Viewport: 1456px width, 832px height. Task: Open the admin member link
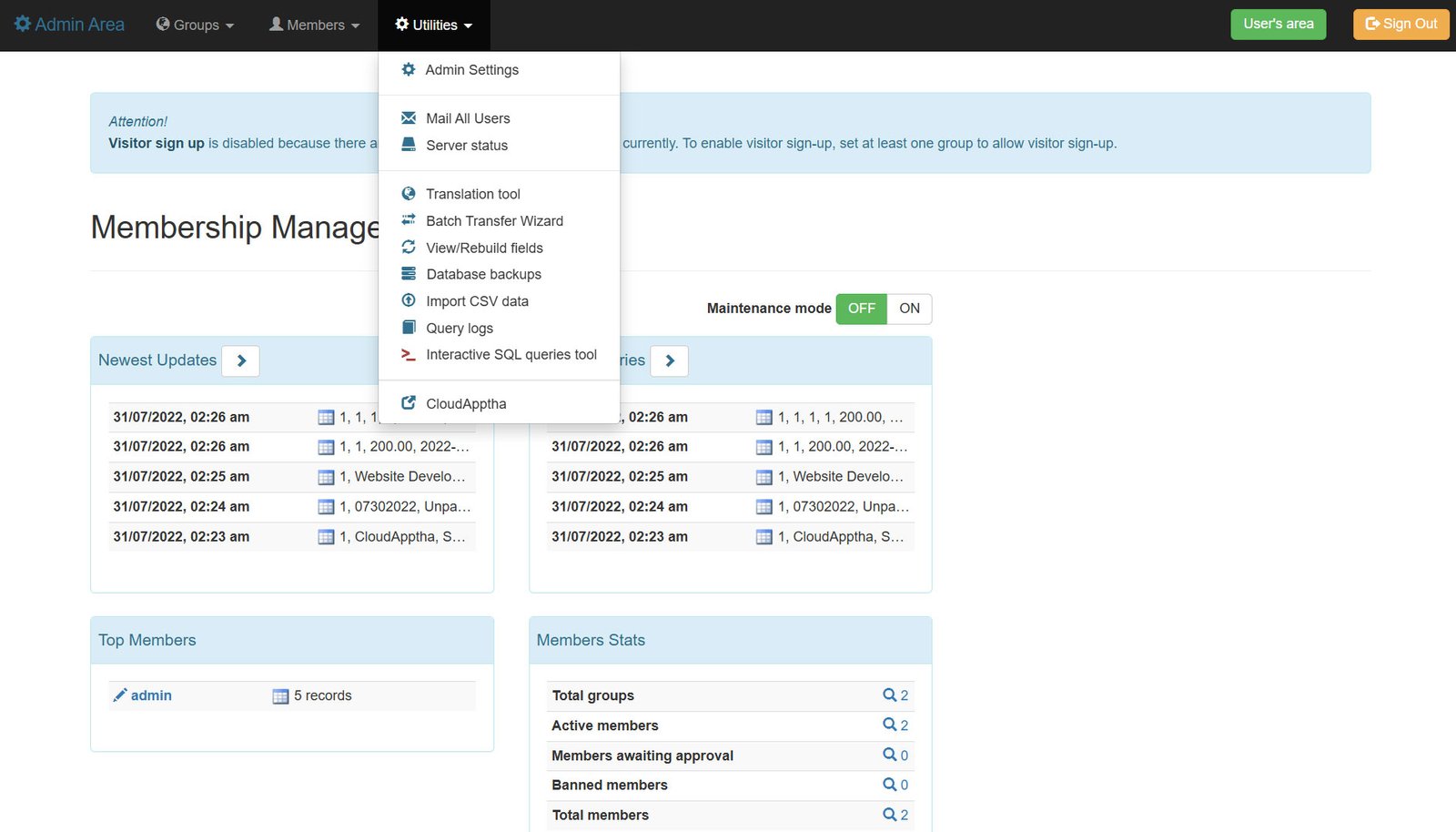151,695
